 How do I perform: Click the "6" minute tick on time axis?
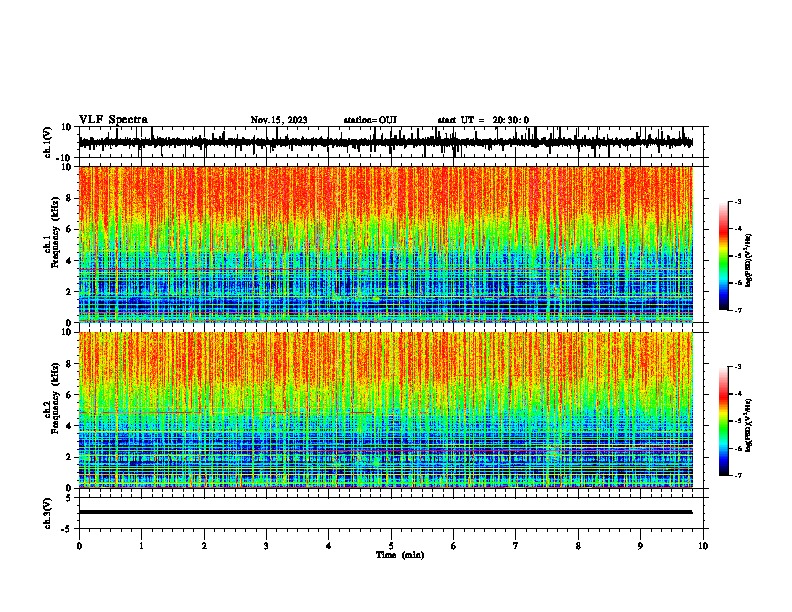pos(454,546)
